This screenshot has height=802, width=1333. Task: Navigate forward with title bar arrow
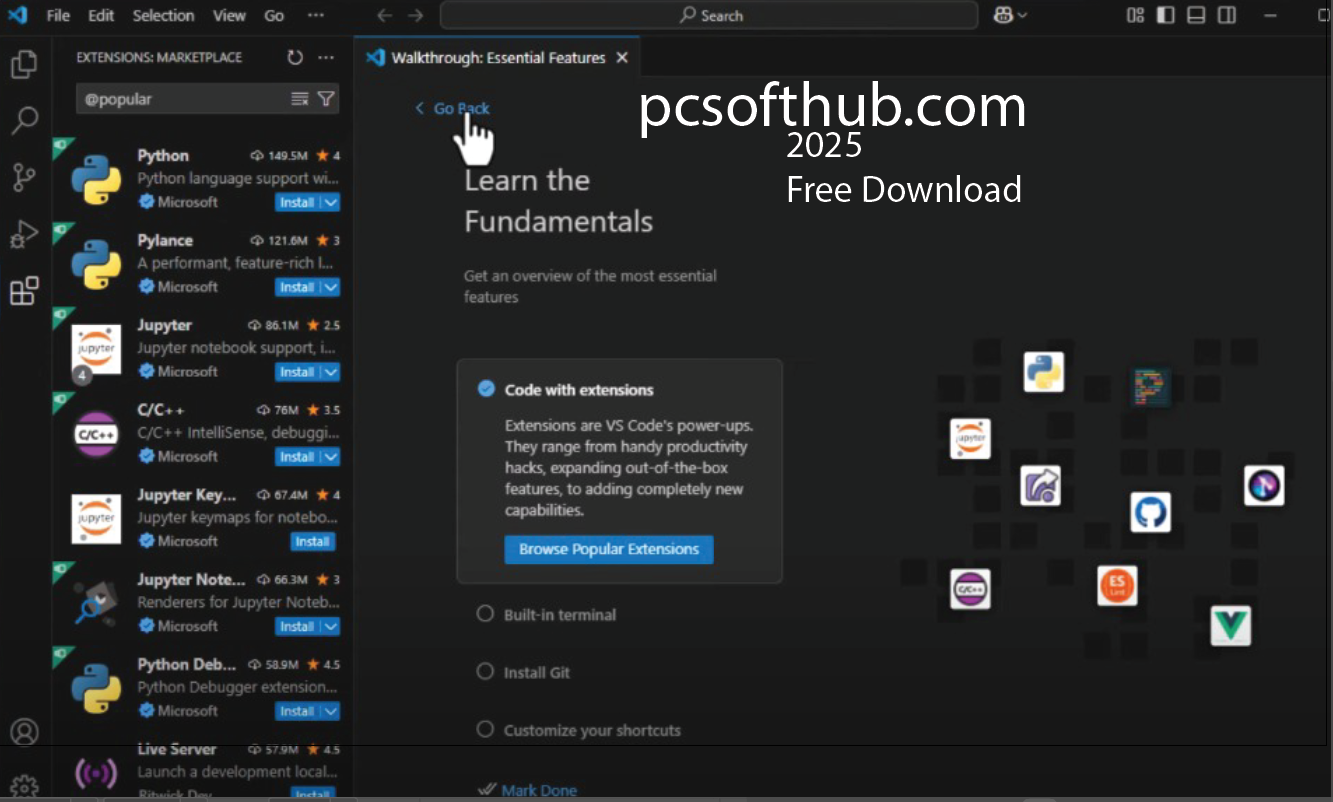coord(416,15)
